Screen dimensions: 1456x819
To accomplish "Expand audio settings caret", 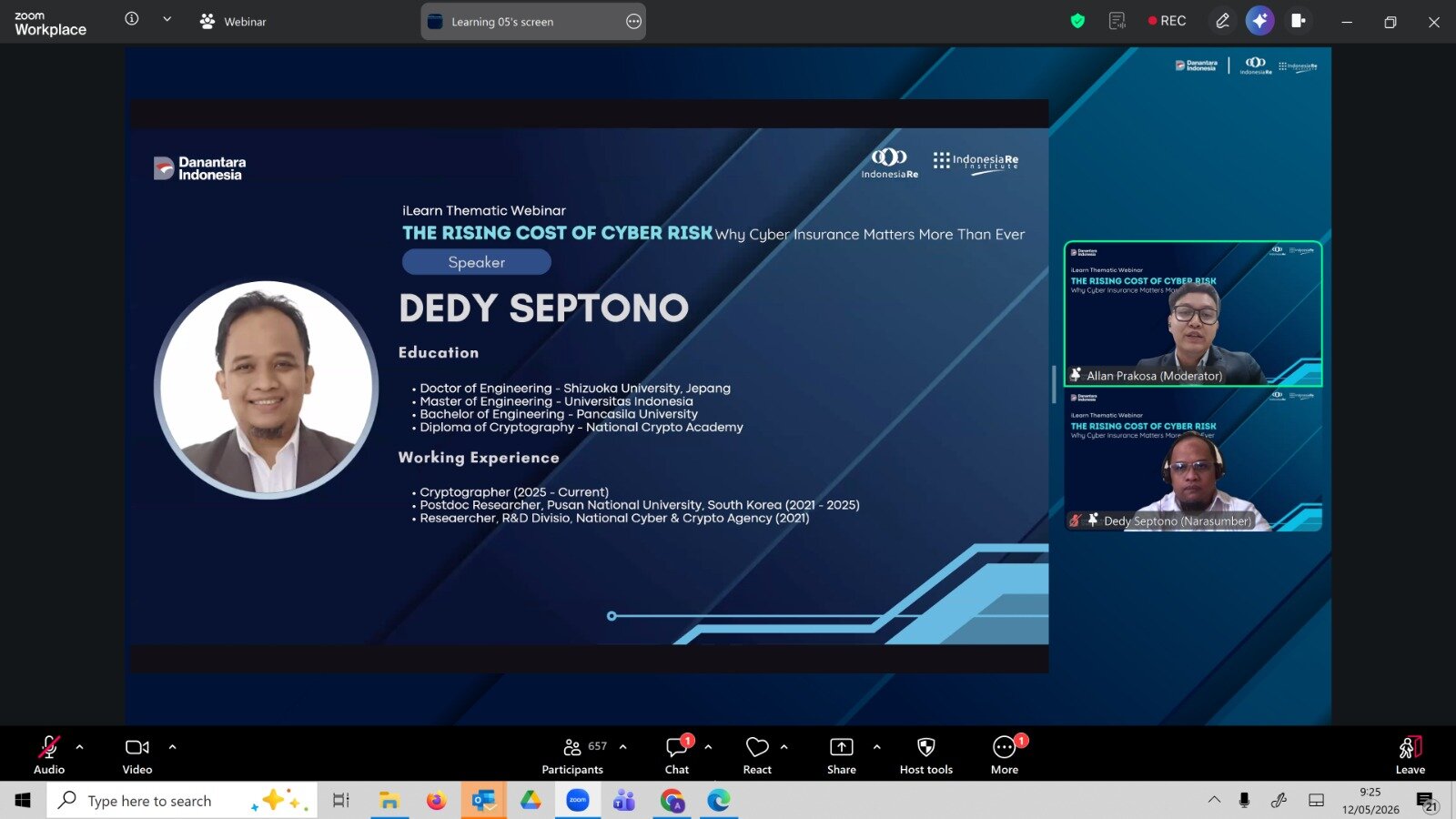I will point(80,747).
